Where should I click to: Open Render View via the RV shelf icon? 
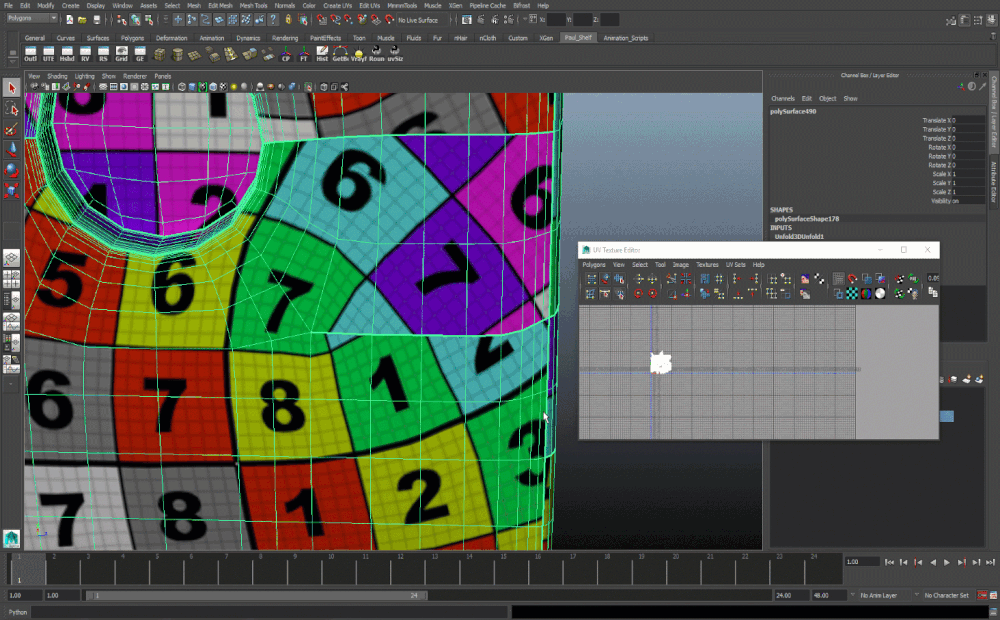click(x=85, y=52)
